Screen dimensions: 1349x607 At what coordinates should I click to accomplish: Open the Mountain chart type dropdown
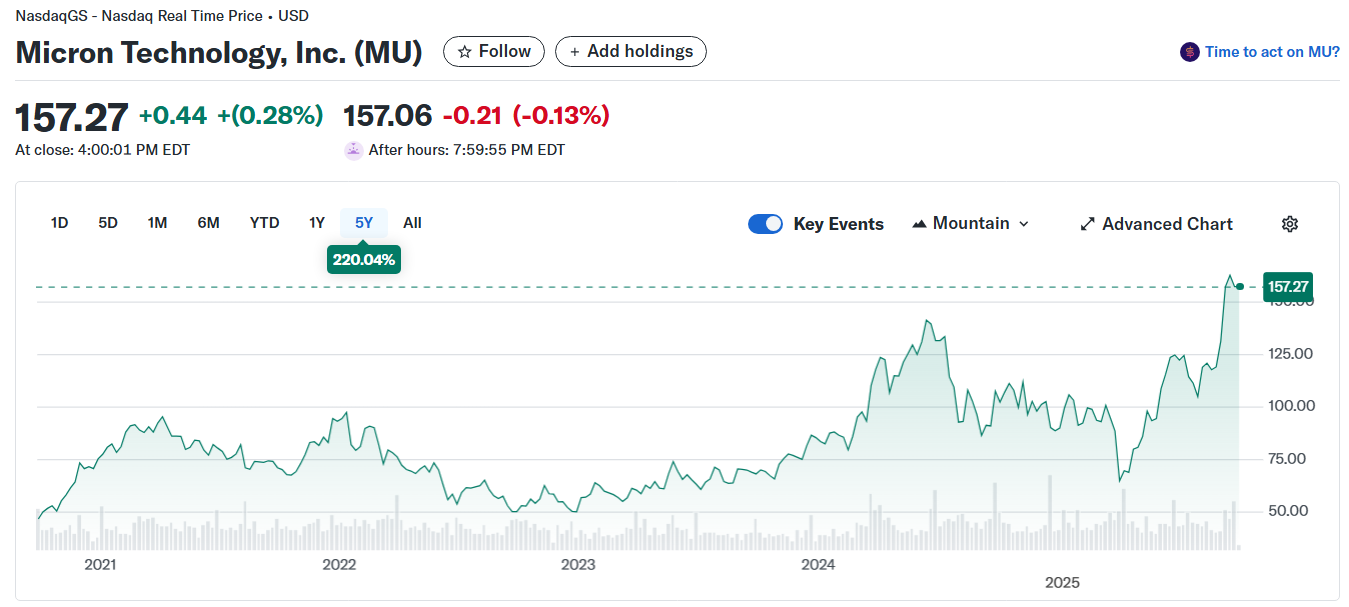point(971,224)
